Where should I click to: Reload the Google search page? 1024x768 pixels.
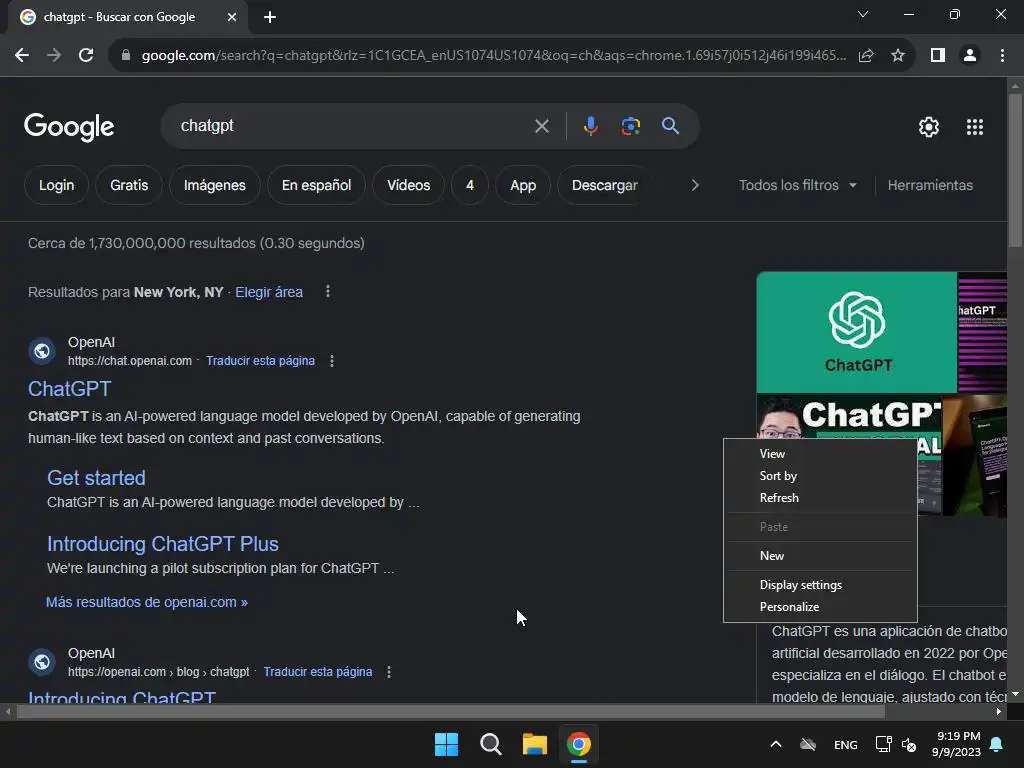(x=86, y=56)
